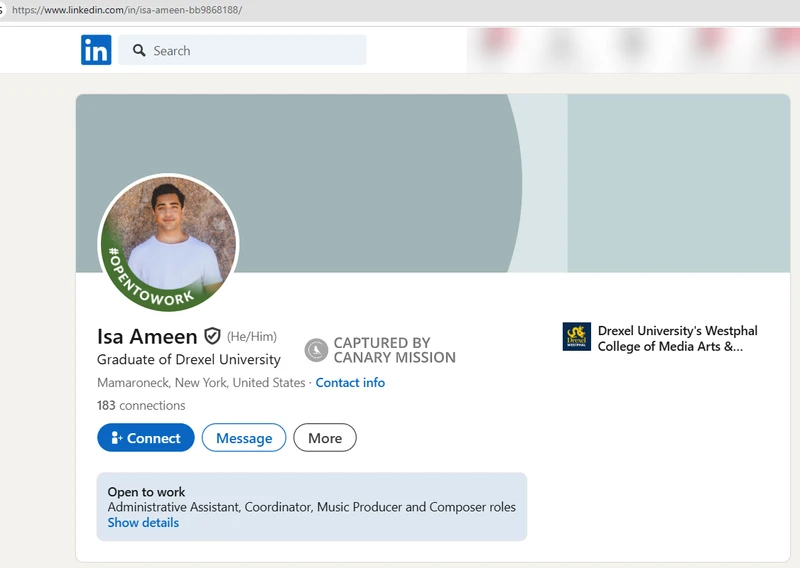This screenshot has height=568, width=800.
Task: Click the verification shield badge icon
Action: click(x=212, y=336)
